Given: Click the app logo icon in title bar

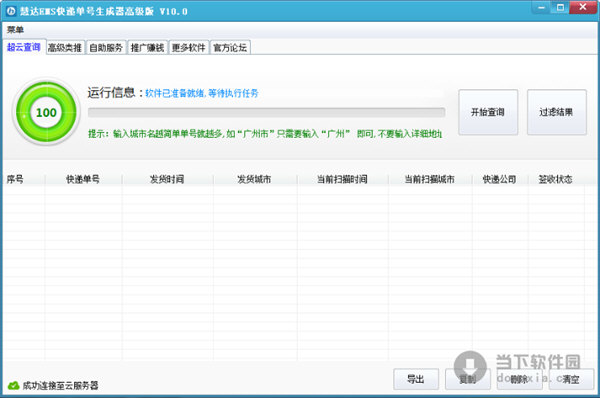Looking at the screenshot, I should 11,11.
